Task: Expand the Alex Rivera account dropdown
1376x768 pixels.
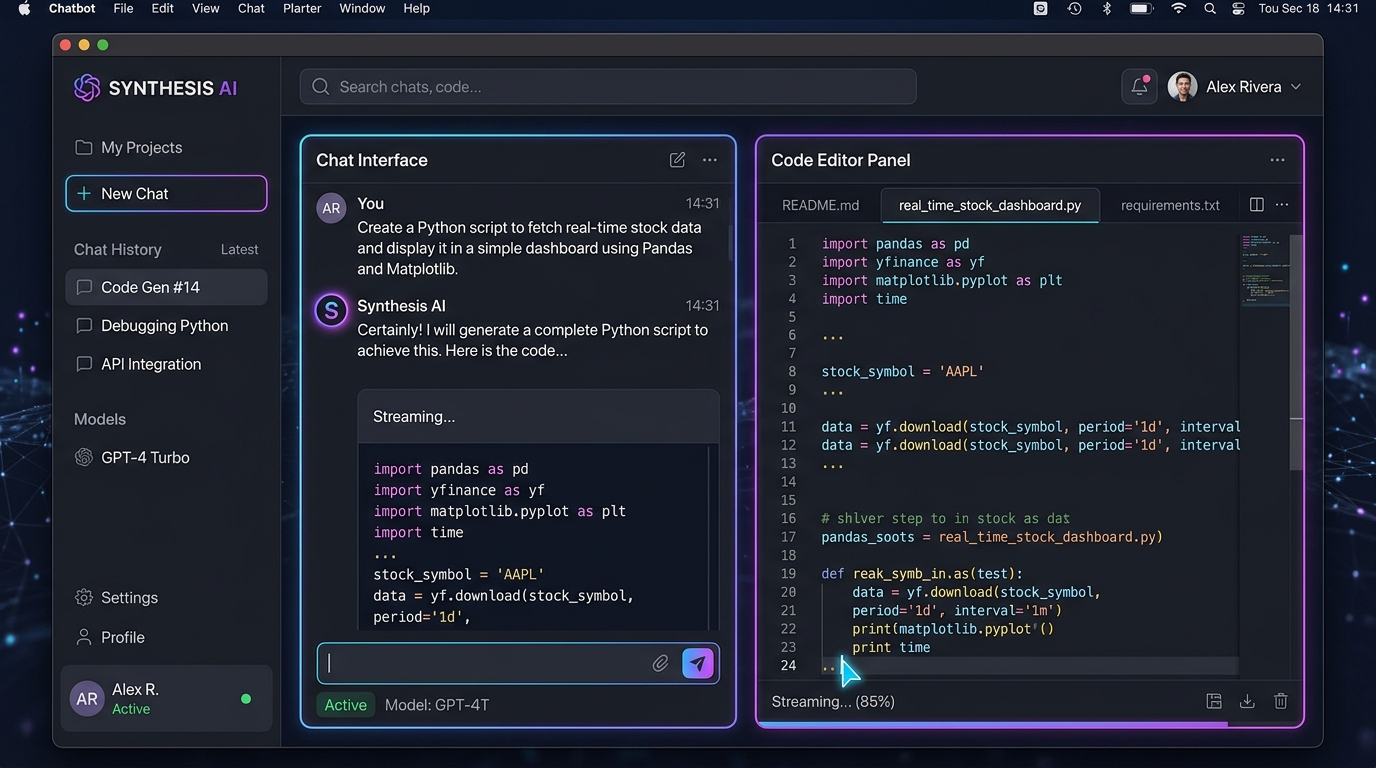Action: (1296, 87)
